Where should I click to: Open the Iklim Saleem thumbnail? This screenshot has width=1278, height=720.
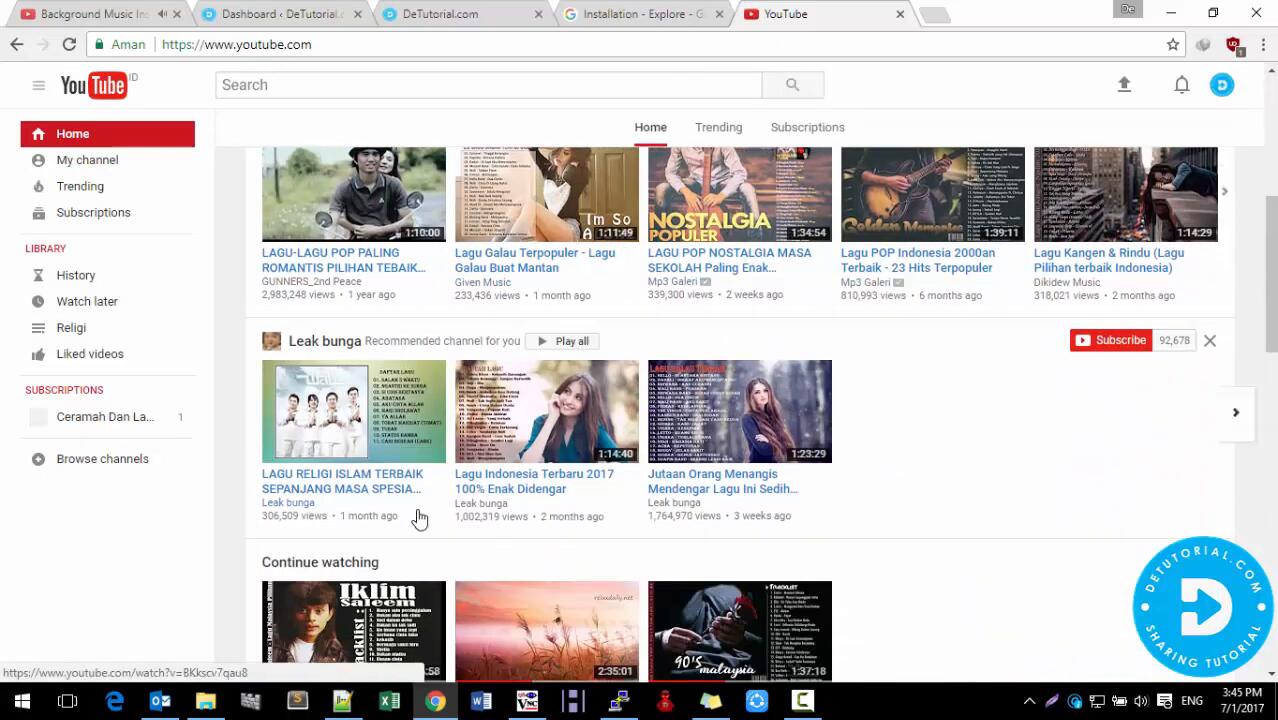coord(354,631)
